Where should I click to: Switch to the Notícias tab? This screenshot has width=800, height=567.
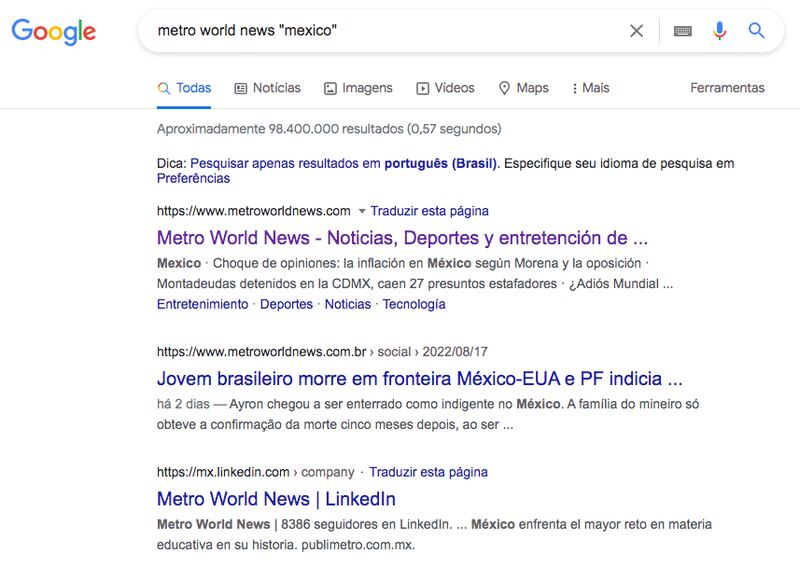point(267,88)
